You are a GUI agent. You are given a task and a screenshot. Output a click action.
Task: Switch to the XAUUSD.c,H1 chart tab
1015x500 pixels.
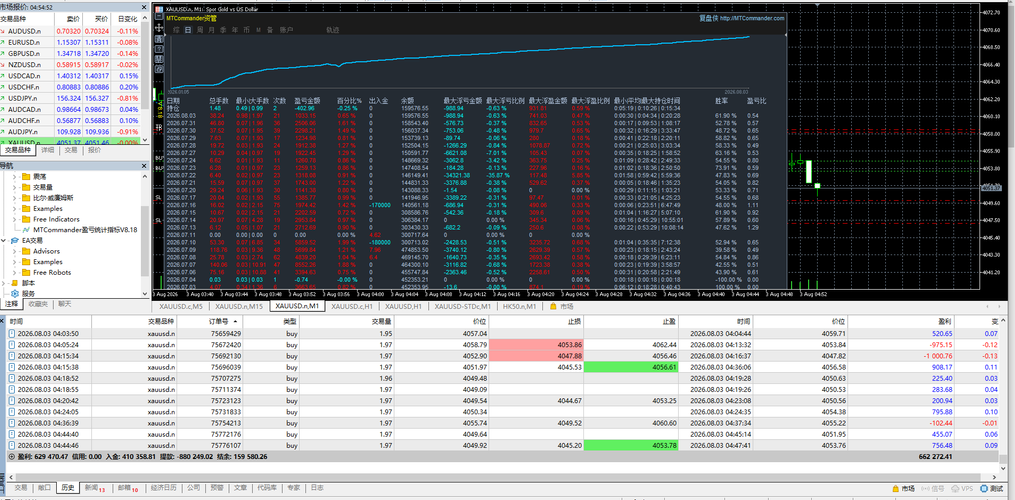click(352, 306)
